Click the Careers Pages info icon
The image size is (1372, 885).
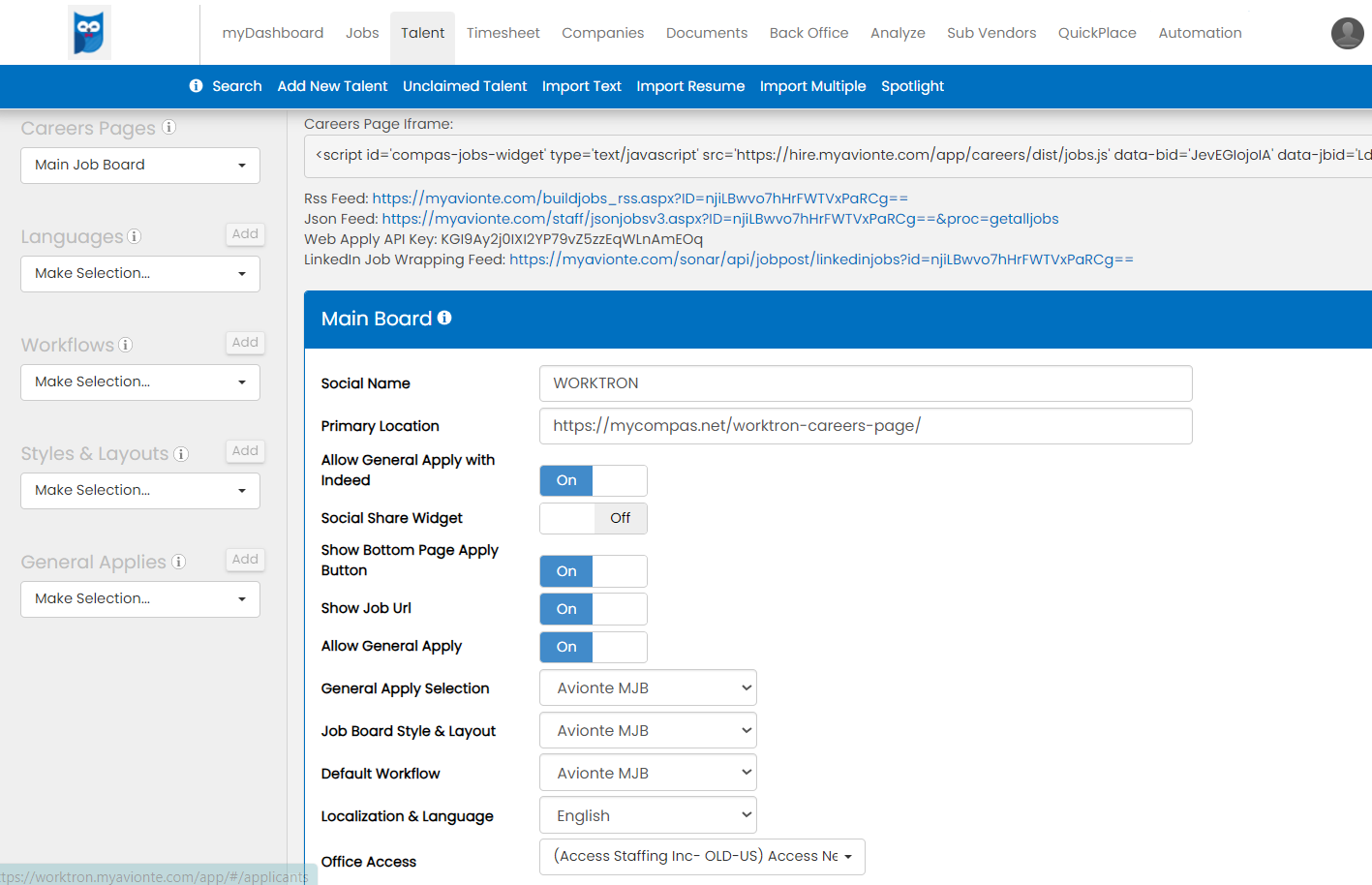[168, 127]
